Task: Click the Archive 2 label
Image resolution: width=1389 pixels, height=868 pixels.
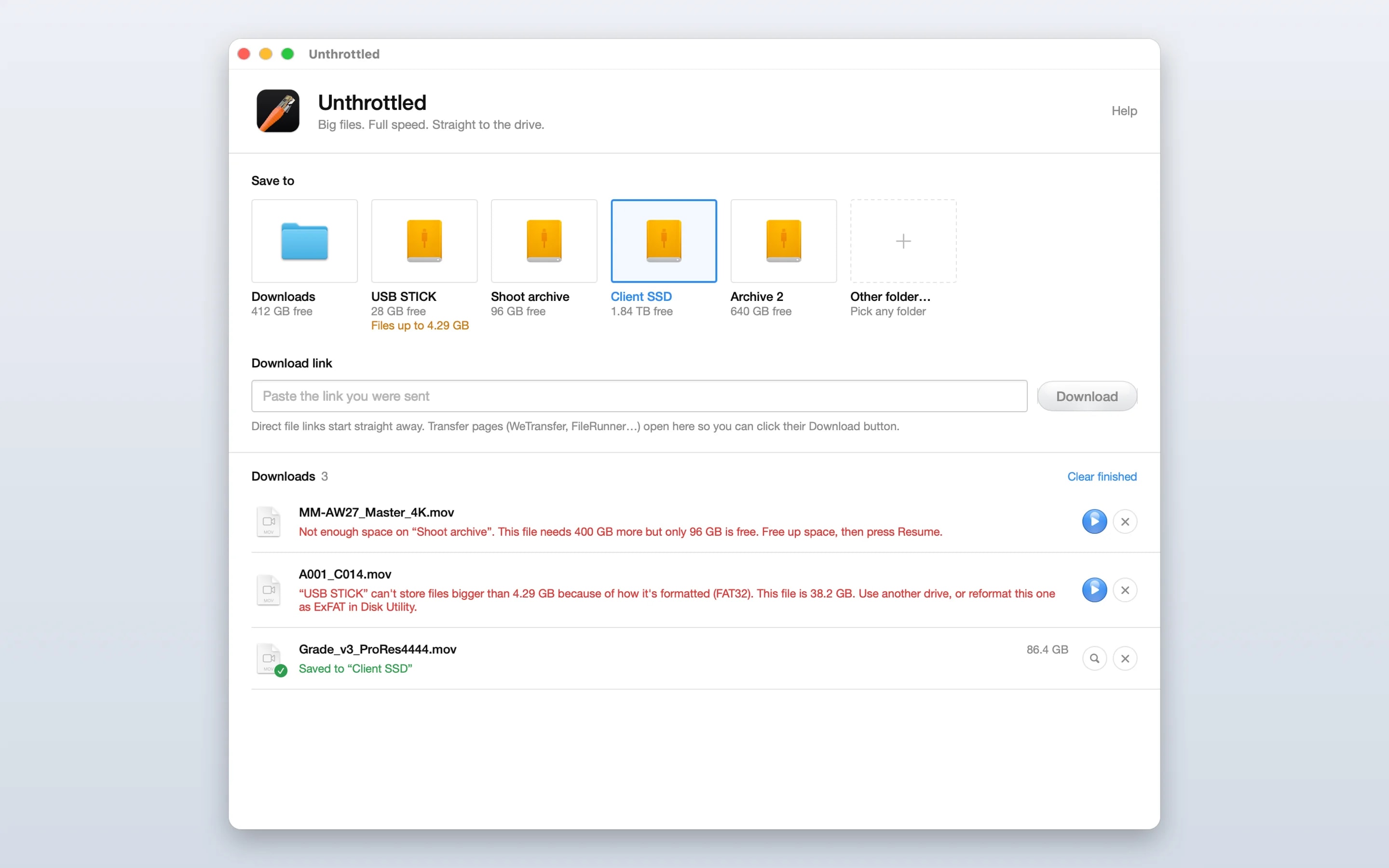Action: pos(757,297)
